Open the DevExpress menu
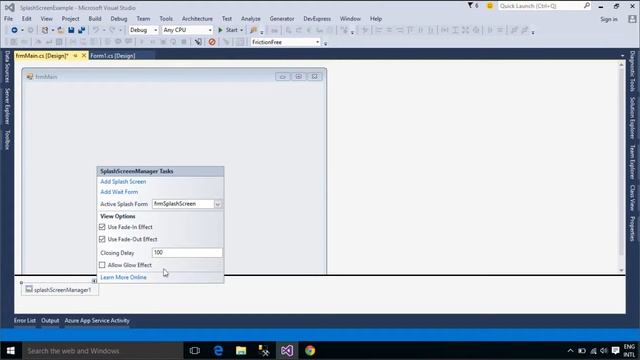Screen dimensions: 640x360 pos(317,19)
